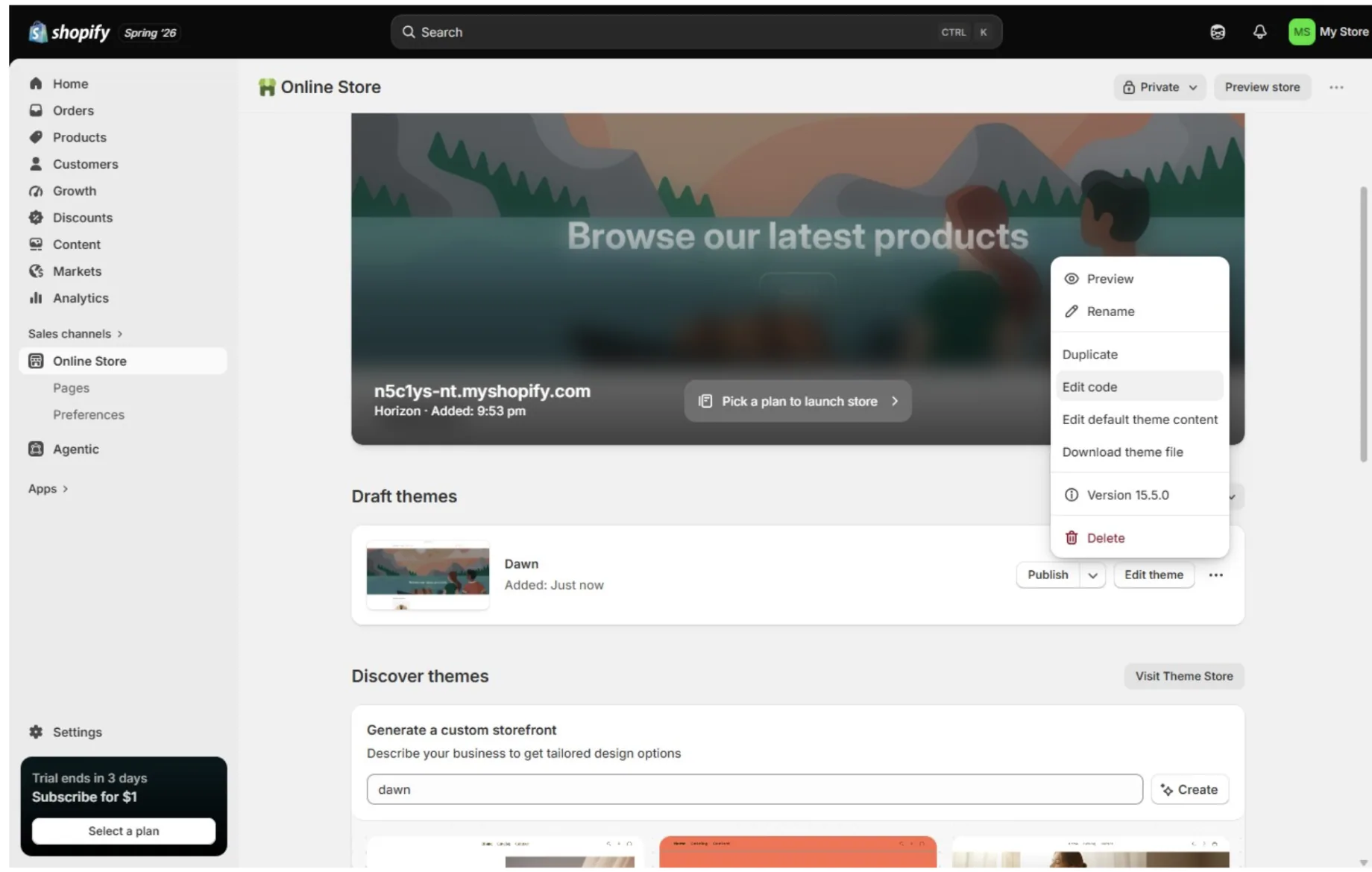Click Edit theme for Dawn
This screenshot has height=872, width=1372.
point(1154,575)
